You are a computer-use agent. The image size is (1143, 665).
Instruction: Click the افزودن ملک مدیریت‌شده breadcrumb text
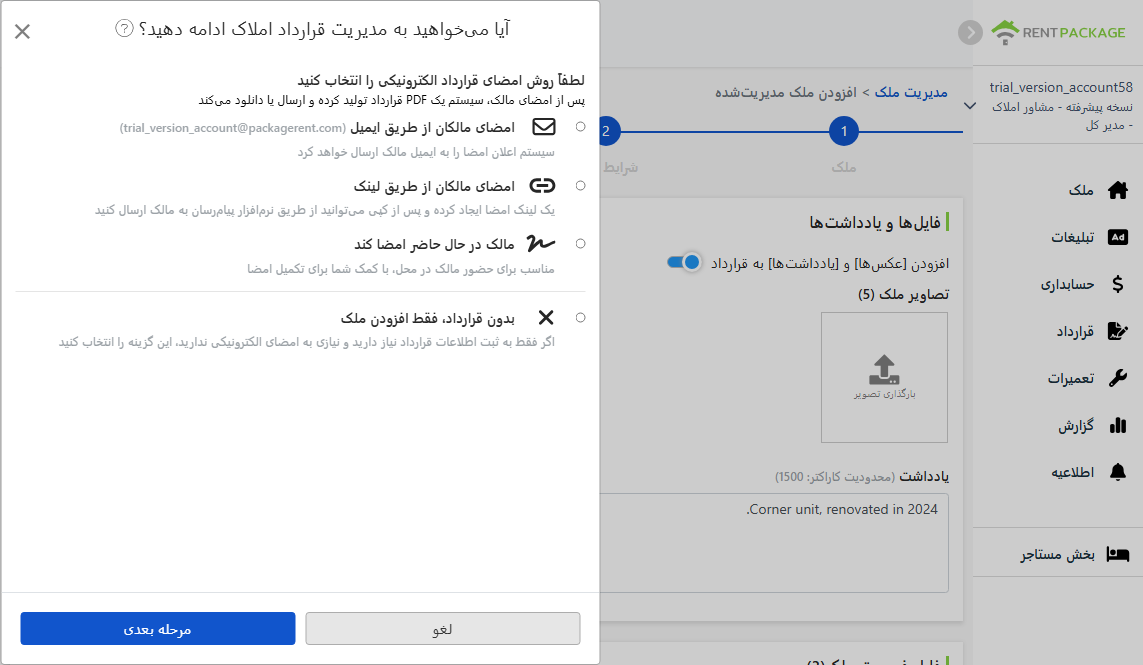(786, 93)
